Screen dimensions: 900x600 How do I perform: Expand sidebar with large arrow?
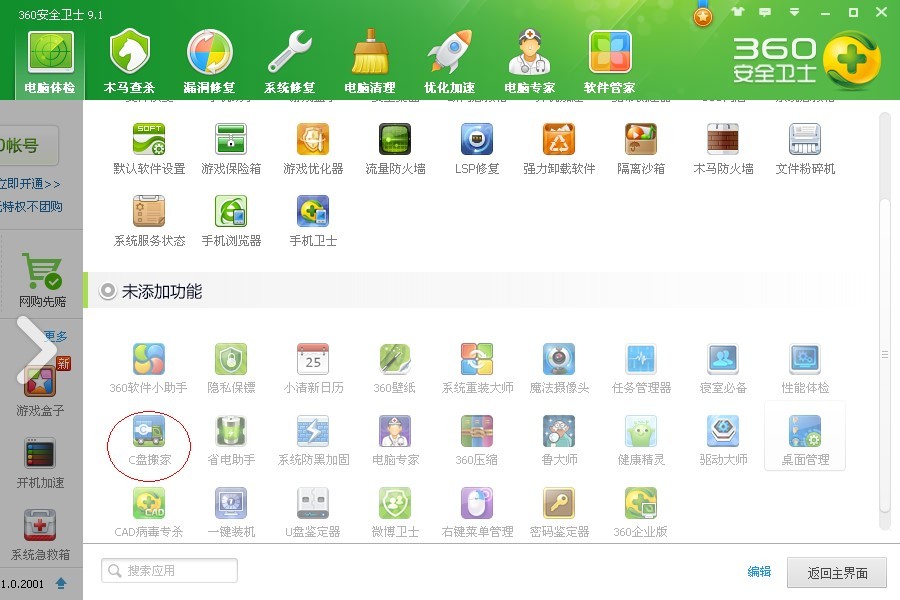(x=36, y=350)
